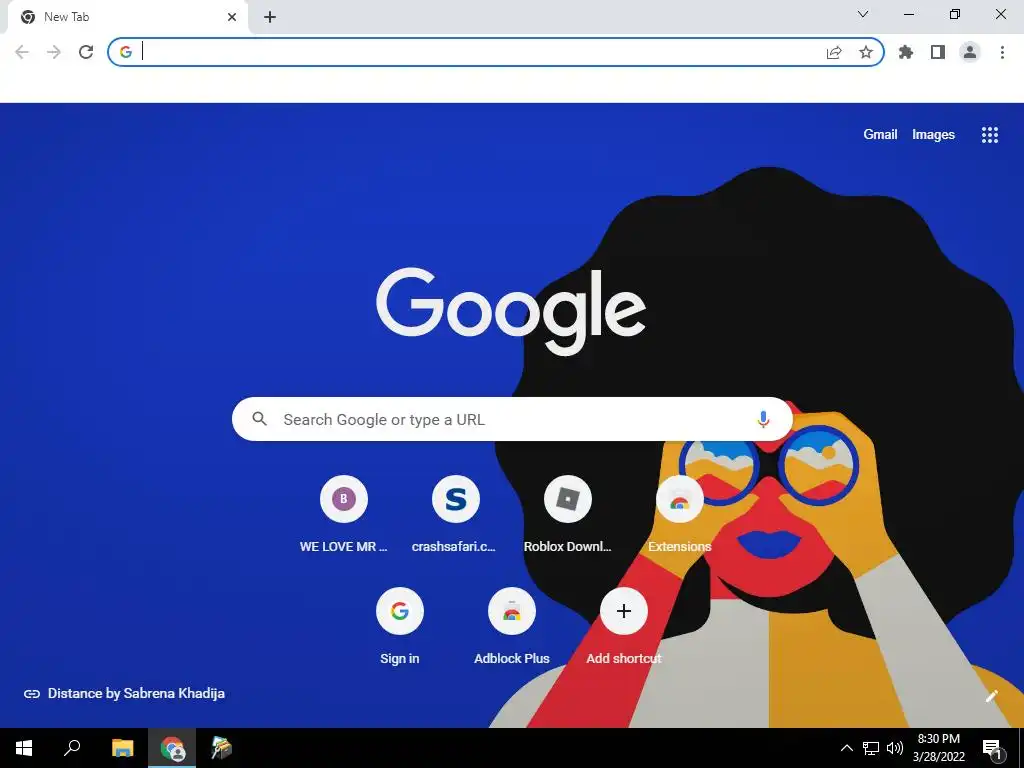
Task: Open the Distance by Sabrena Khadija link
Action: click(x=124, y=694)
